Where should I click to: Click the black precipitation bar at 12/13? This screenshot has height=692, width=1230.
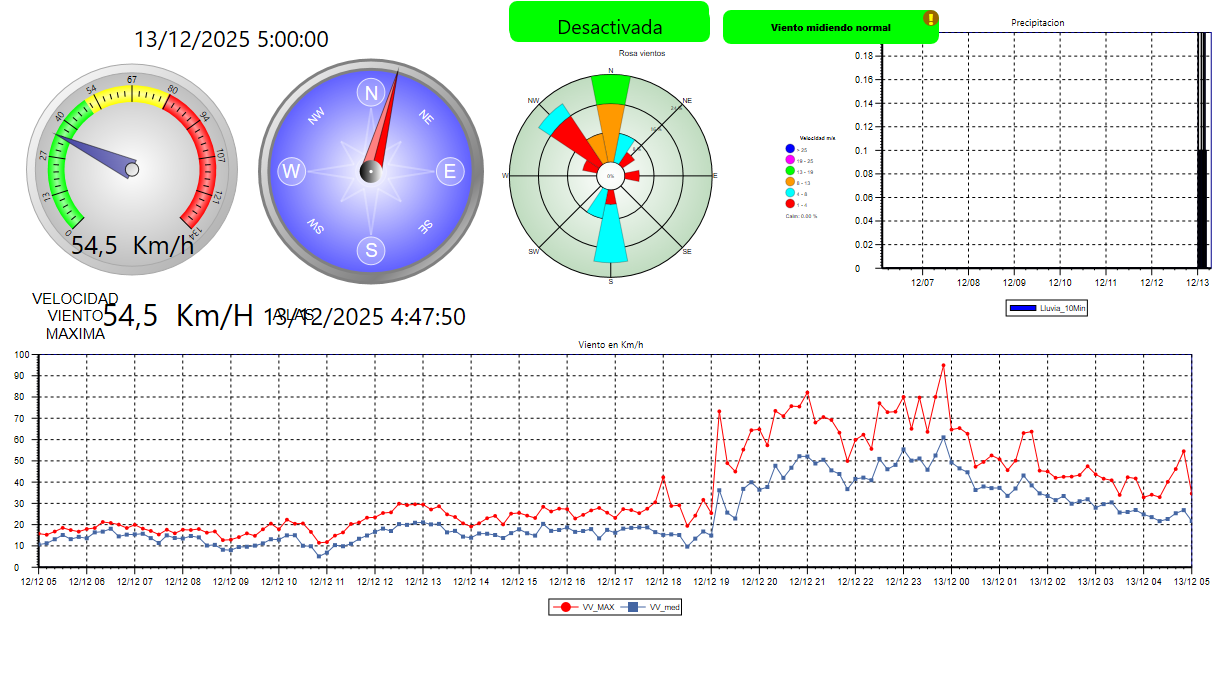[x=1202, y=208]
